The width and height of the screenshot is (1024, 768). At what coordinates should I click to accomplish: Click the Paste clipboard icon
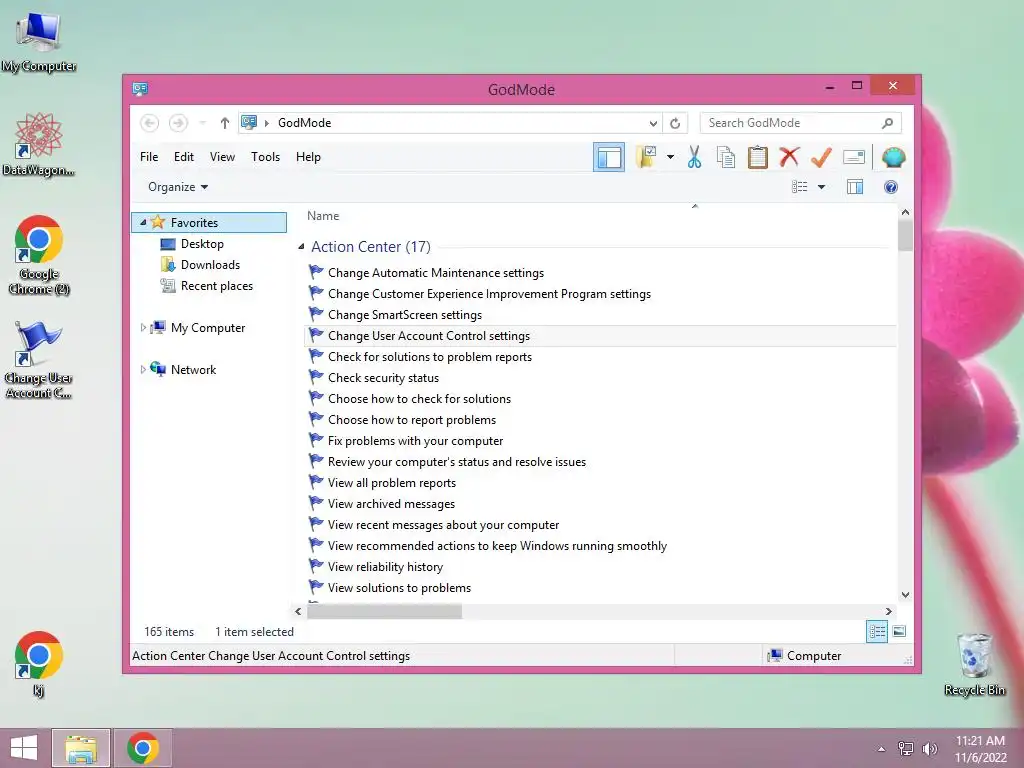pyautogui.click(x=758, y=157)
